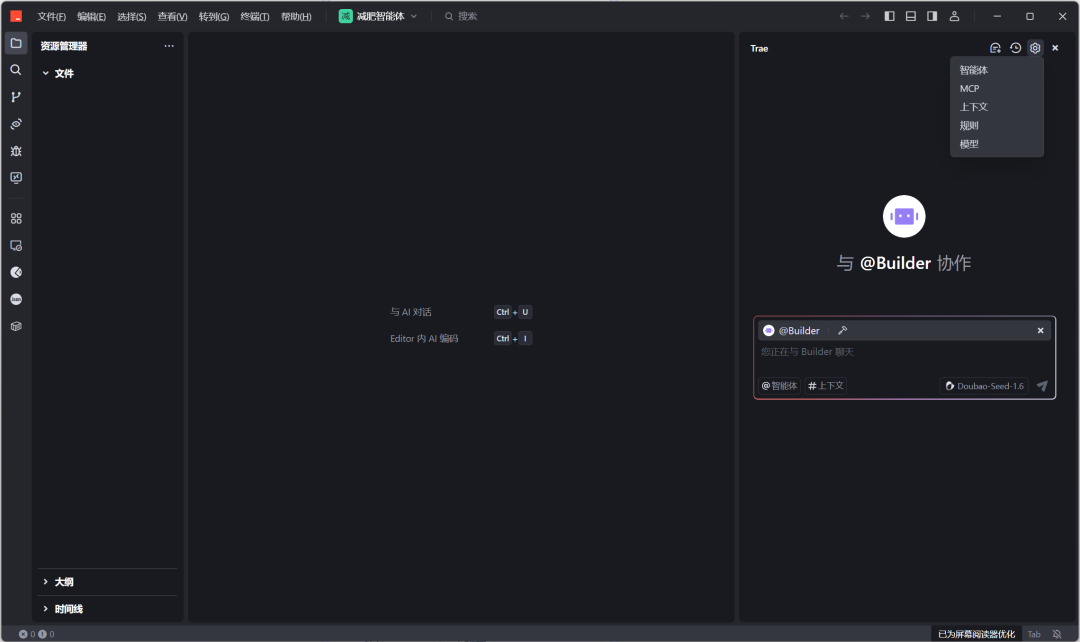Open the 查看(V) menu

[172, 17]
